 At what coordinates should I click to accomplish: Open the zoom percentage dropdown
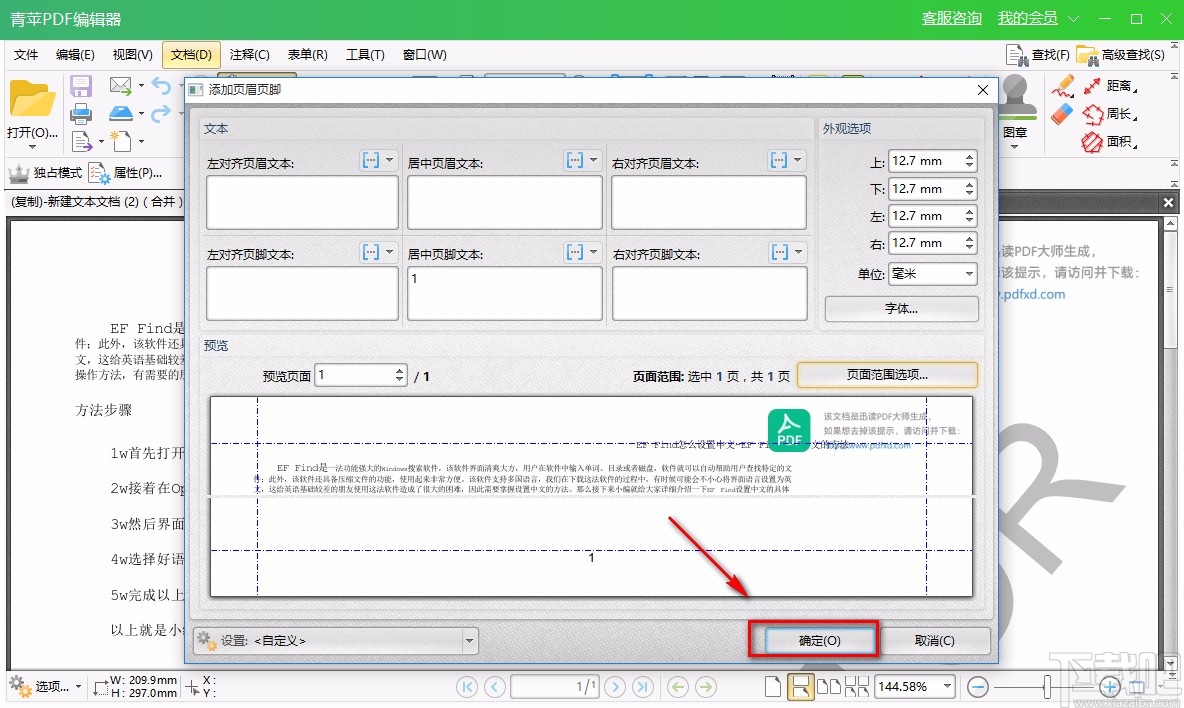pyautogui.click(x=946, y=686)
